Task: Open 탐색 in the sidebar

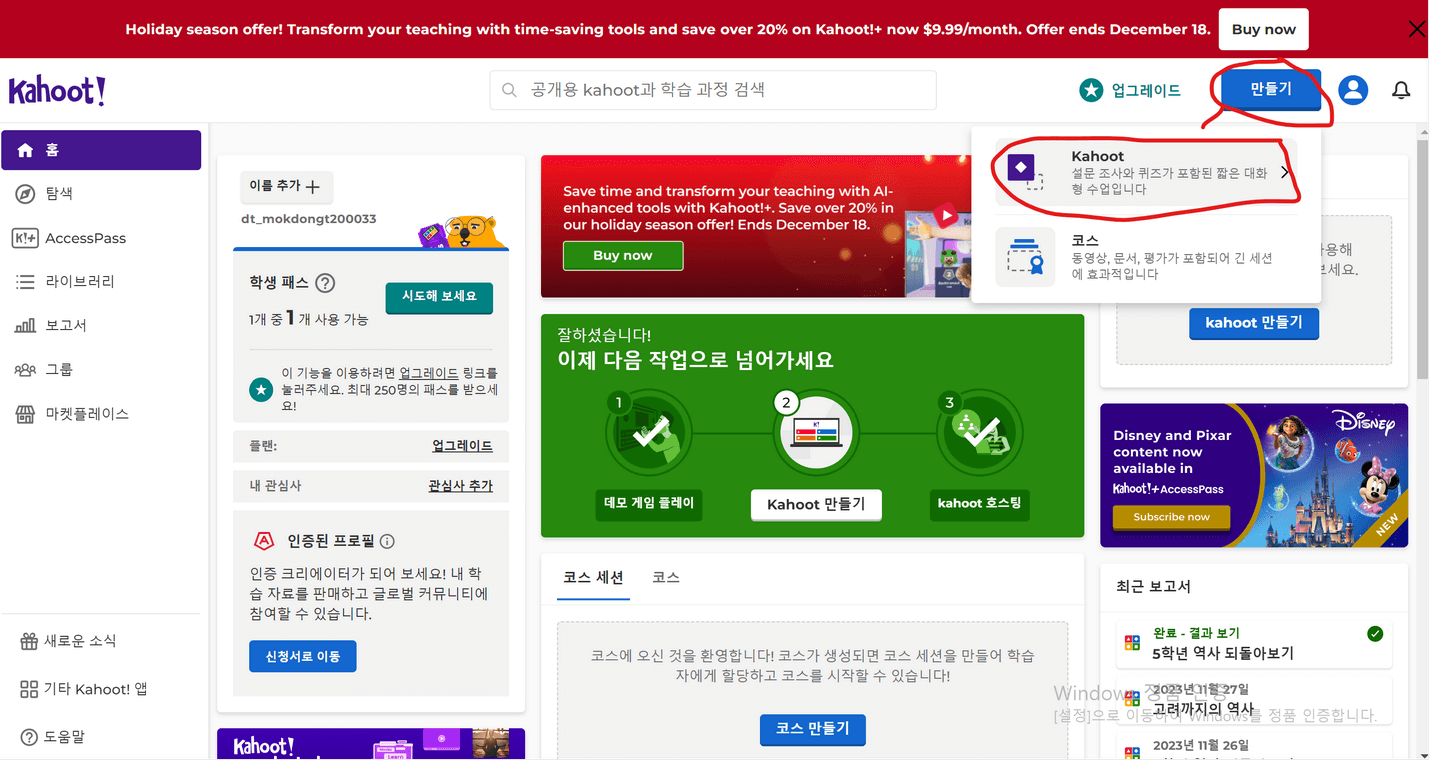Action: [101, 194]
